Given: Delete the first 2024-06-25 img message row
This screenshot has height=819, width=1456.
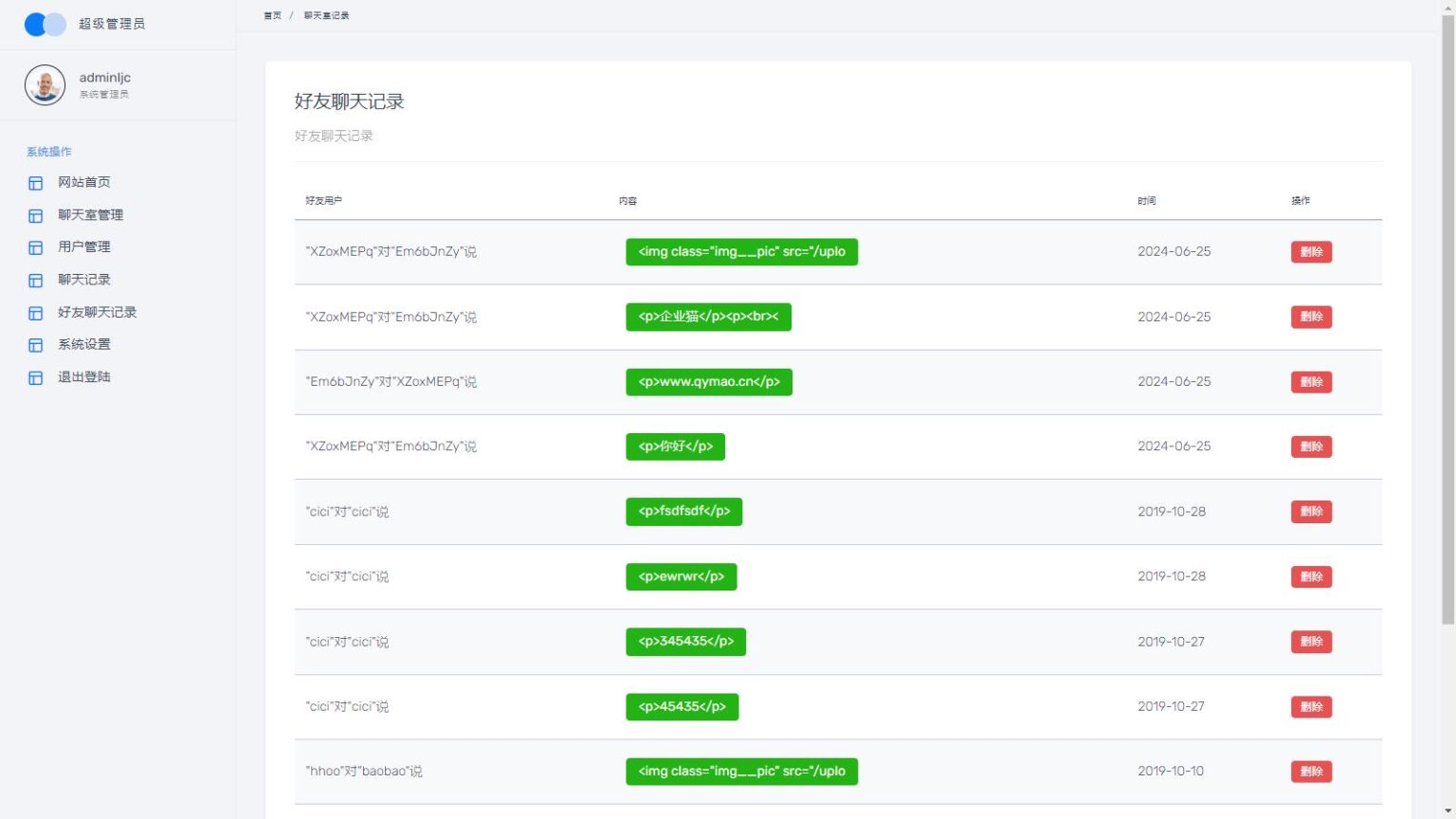Looking at the screenshot, I should (1311, 252).
